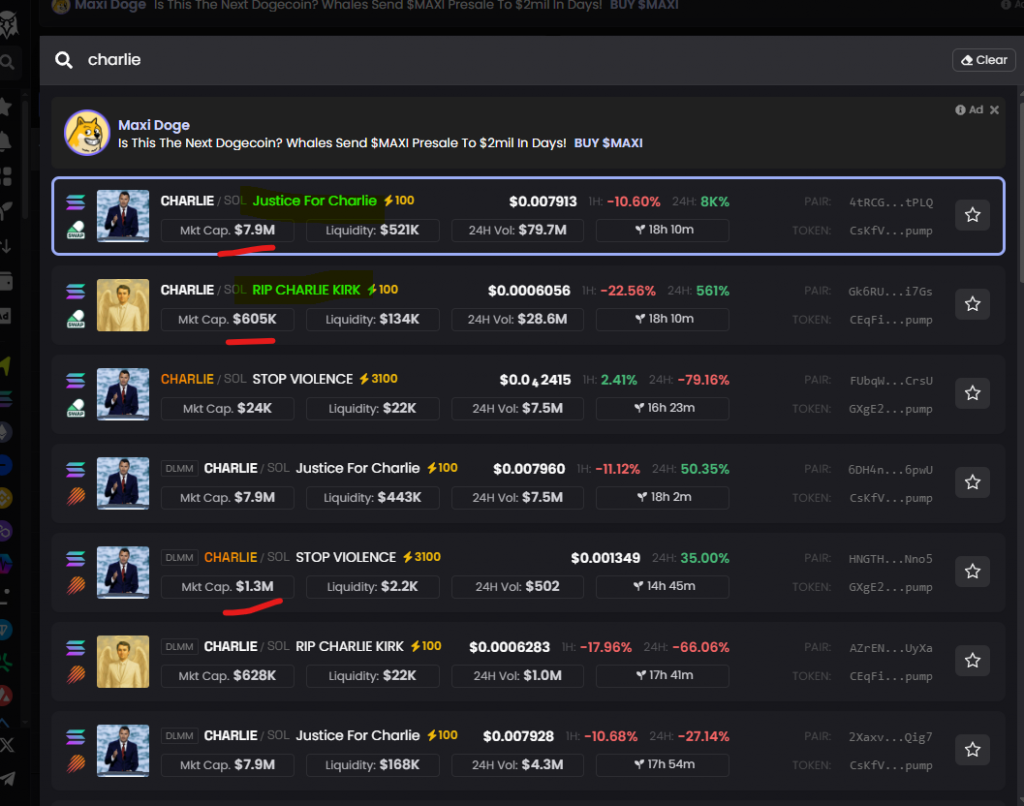The width and height of the screenshot is (1024, 806).
Task: Click the ad info icon beside Ad label
Action: [x=960, y=110]
